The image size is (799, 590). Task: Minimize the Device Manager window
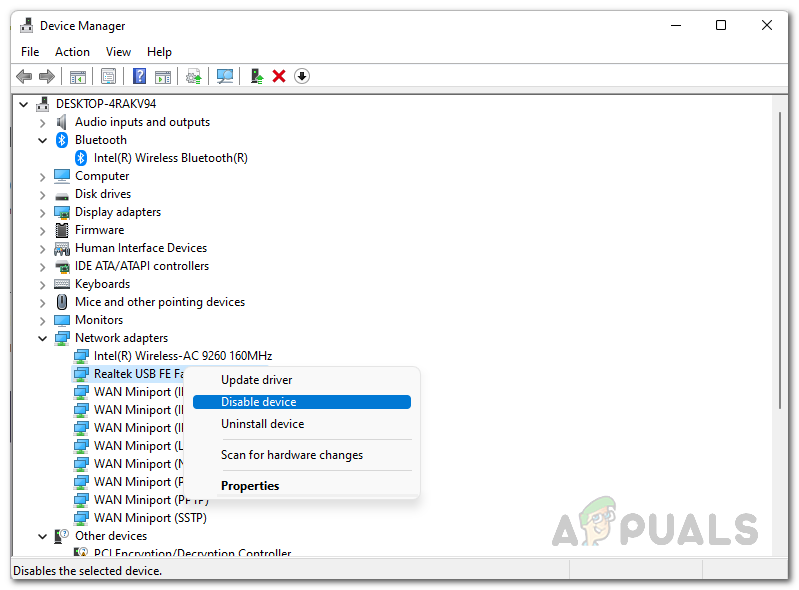676,25
